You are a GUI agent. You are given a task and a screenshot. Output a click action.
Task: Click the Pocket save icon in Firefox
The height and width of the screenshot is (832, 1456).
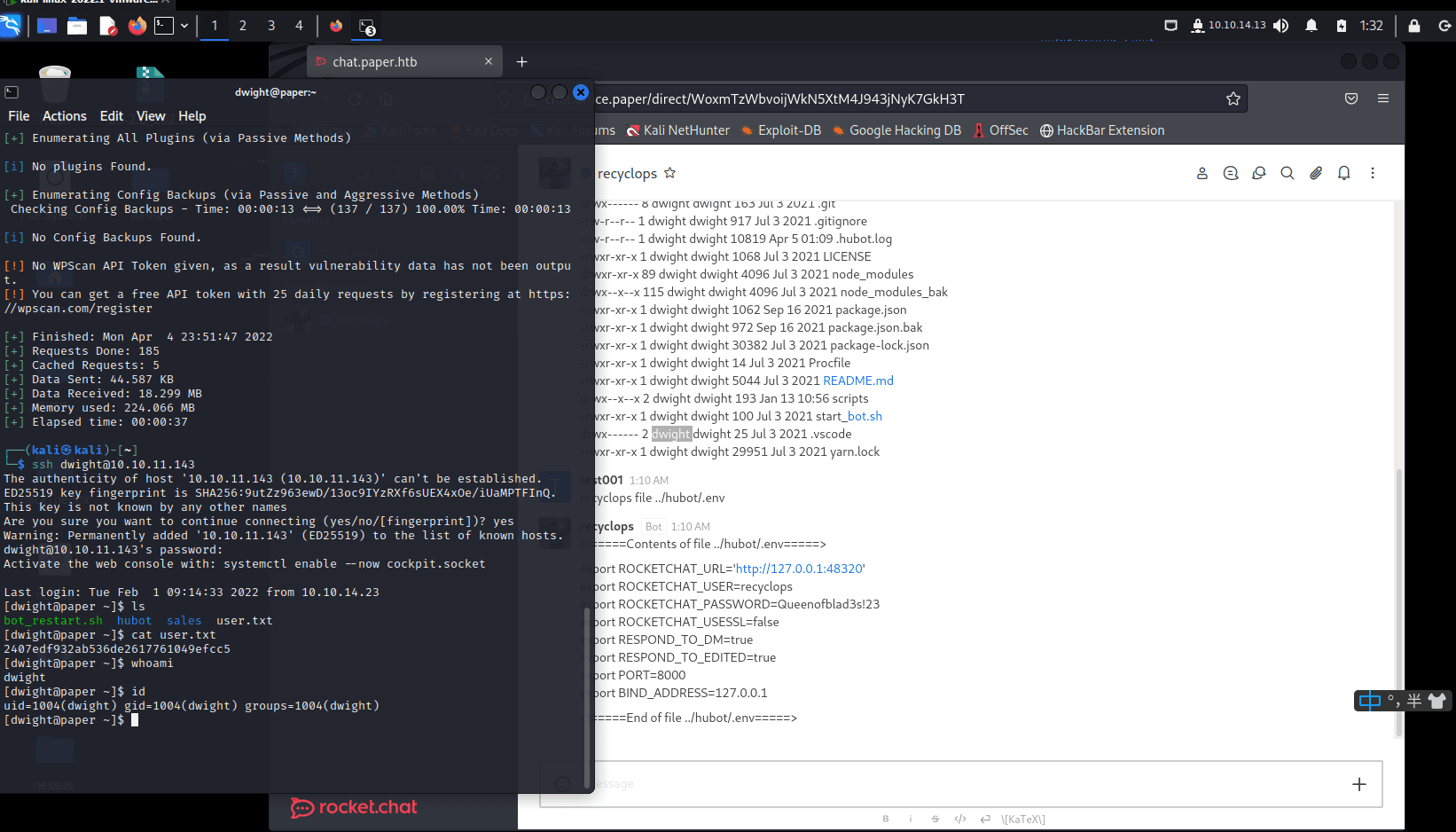pos(1350,98)
